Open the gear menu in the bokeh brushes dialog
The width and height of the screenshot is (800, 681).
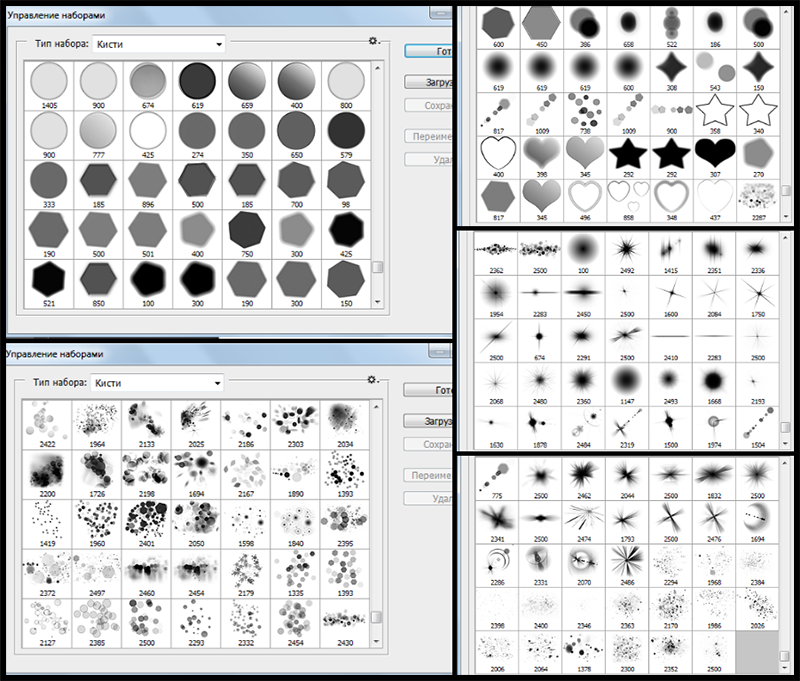[x=373, y=379]
